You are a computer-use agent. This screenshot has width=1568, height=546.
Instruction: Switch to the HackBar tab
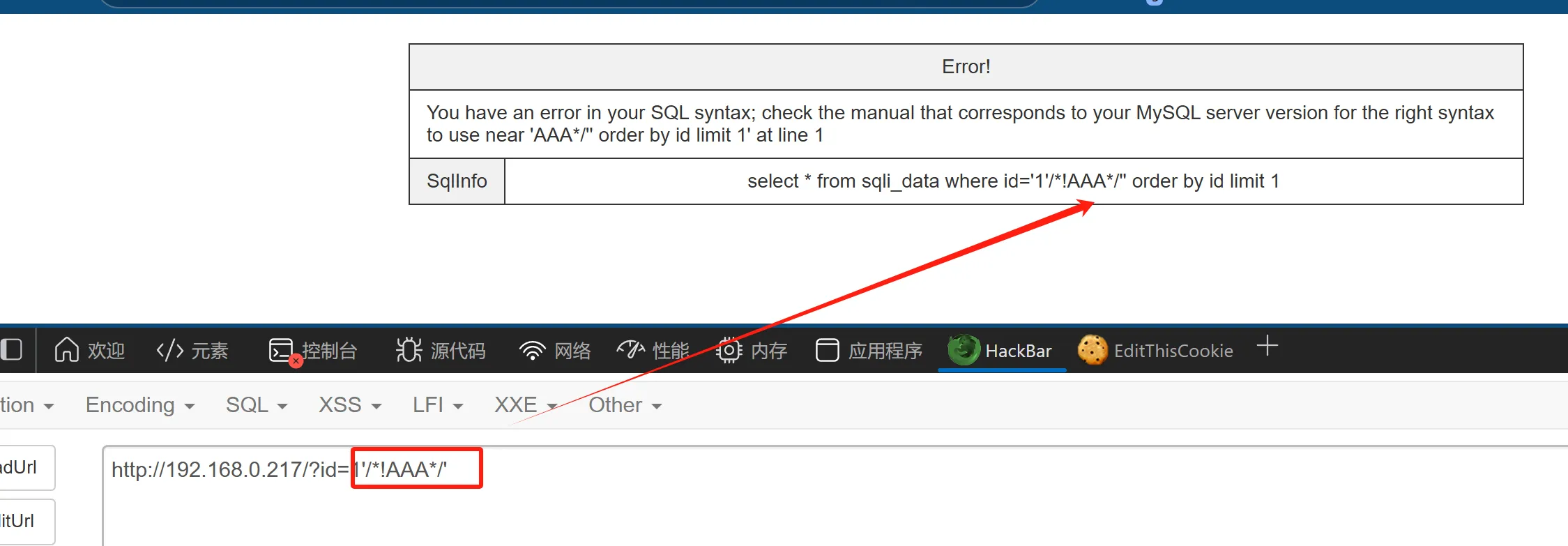click(x=1002, y=350)
